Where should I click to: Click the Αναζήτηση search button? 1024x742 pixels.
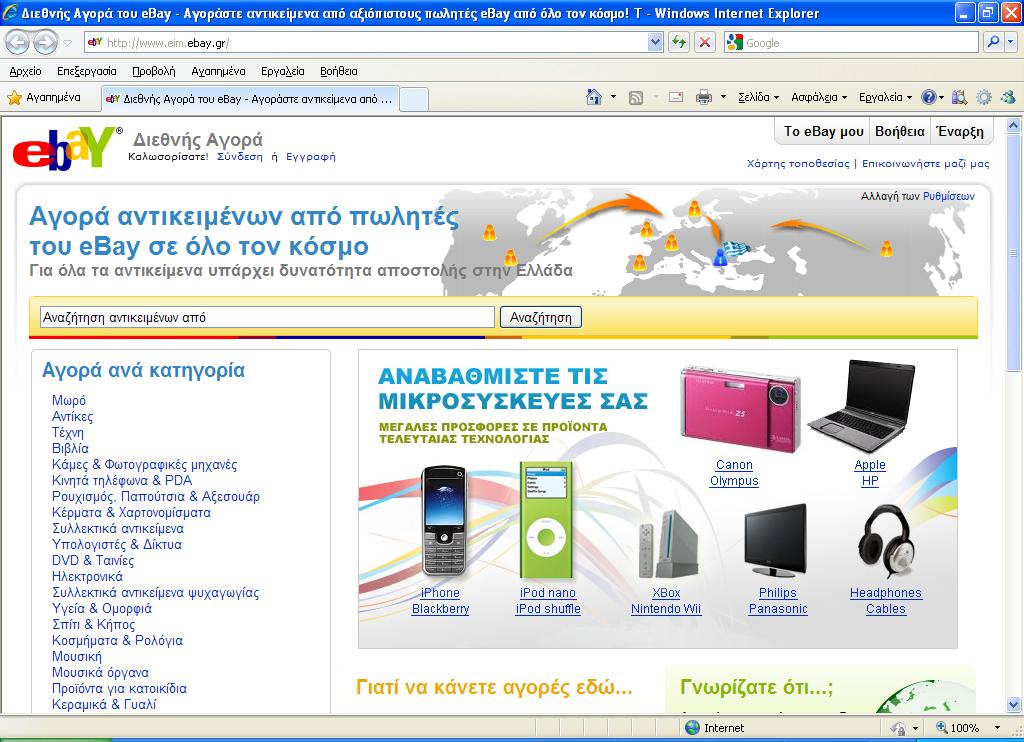coord(541,317)
